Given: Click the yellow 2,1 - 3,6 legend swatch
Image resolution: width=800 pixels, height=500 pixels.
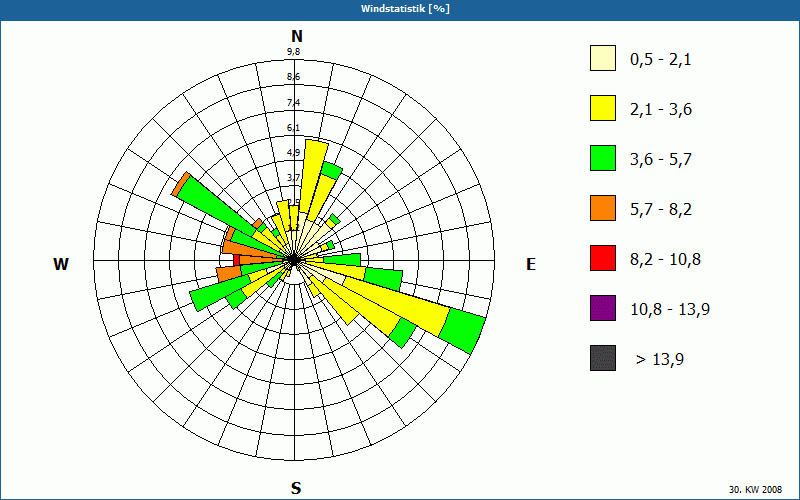Looking at the screenshot, I should click(x=603, y=108).
